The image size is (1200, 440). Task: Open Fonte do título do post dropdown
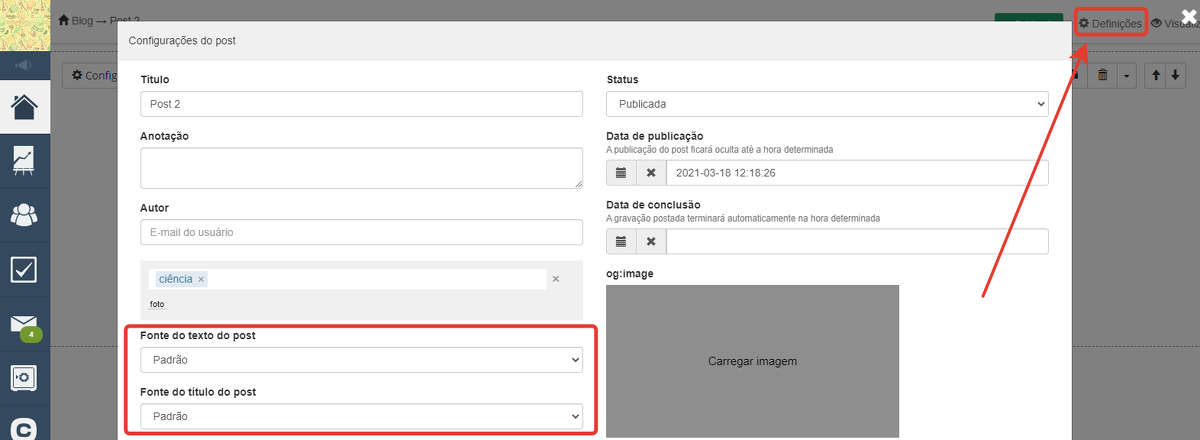361,415
